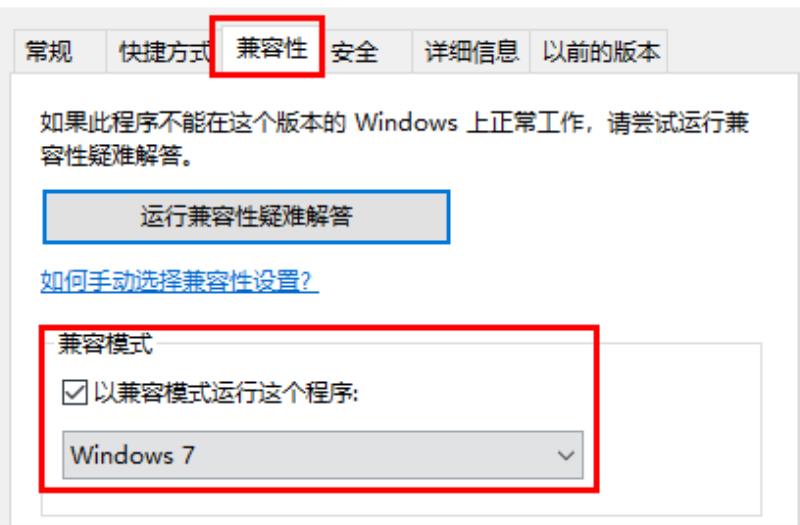Click the question mark ending the help link
This screenshot has width=800, height=525.
[307, 281]
